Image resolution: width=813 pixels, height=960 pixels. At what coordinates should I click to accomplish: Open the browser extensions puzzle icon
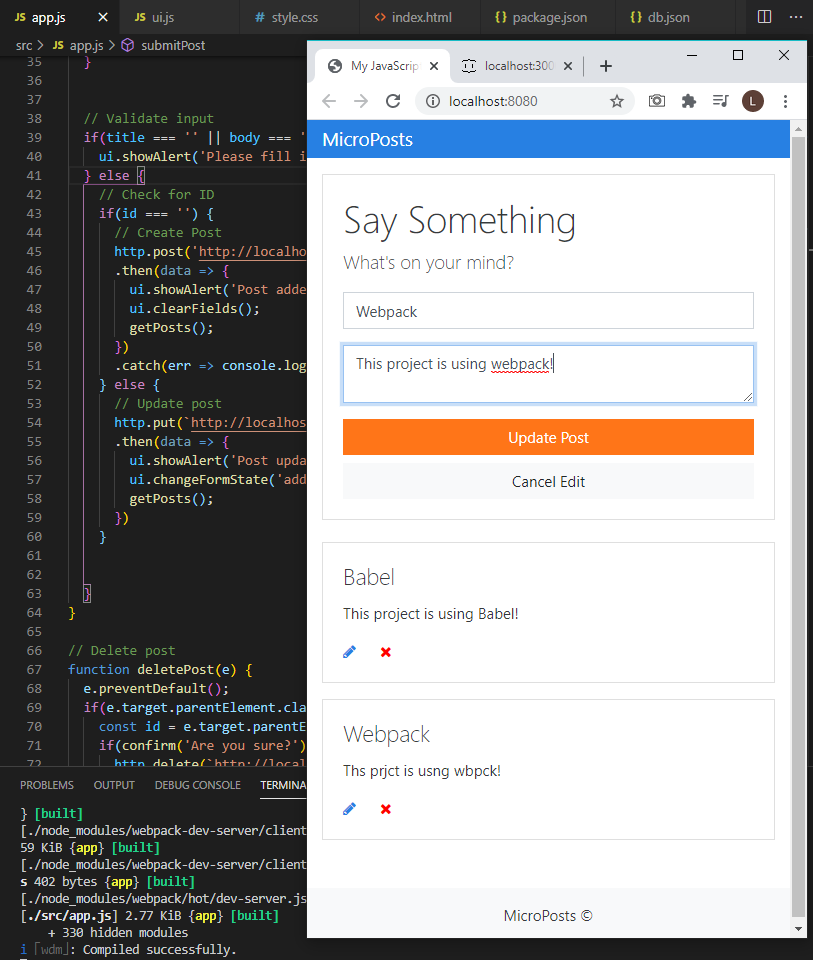(689, 101)
